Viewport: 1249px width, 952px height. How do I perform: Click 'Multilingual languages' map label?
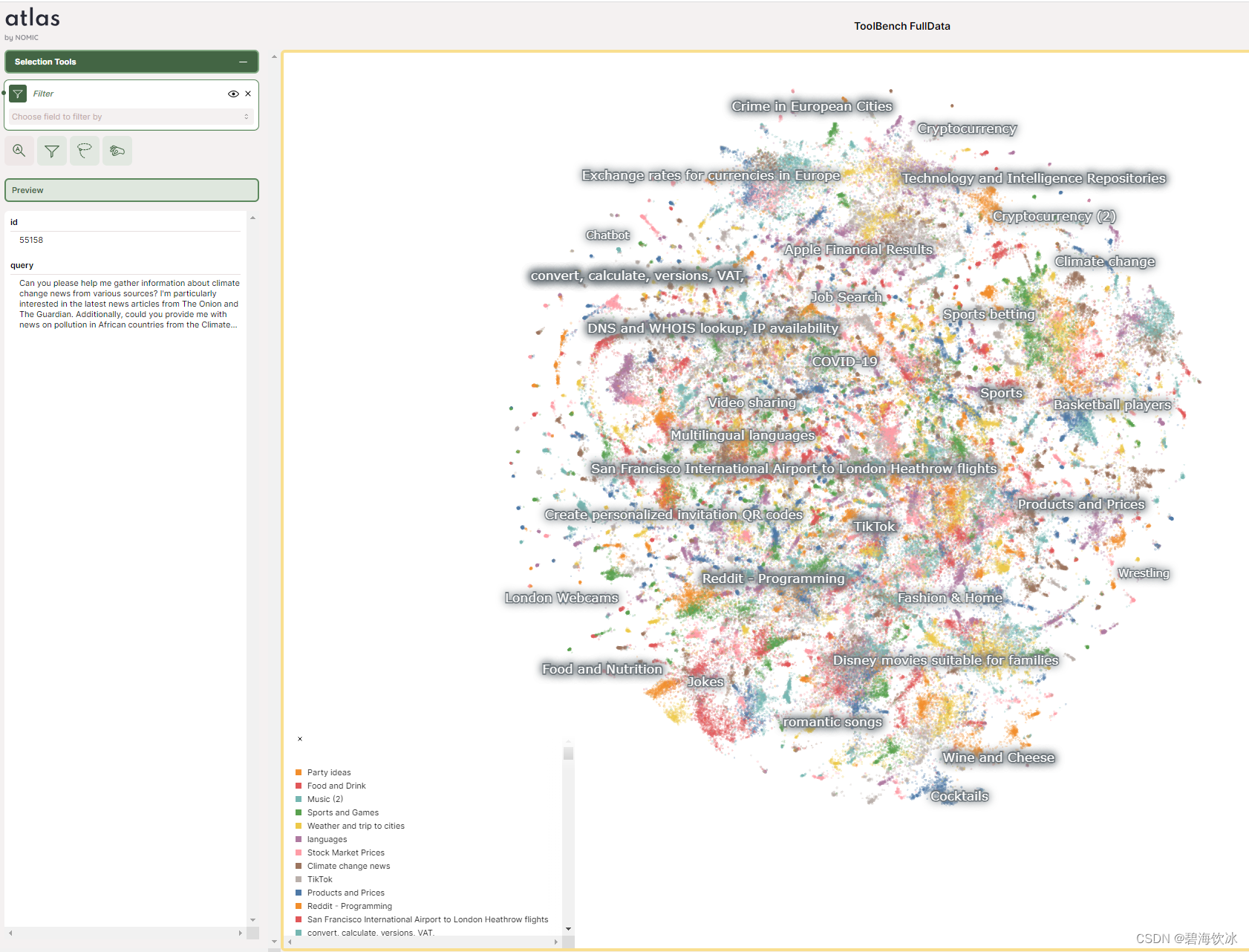pos(743,435)
